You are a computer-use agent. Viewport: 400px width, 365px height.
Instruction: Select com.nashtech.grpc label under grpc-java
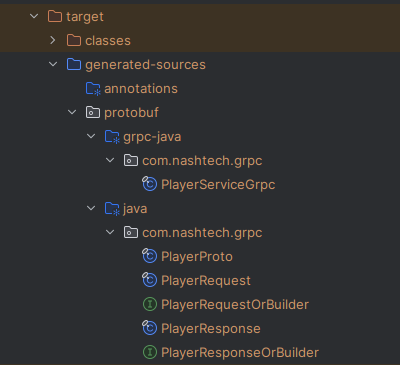(202, 161)
